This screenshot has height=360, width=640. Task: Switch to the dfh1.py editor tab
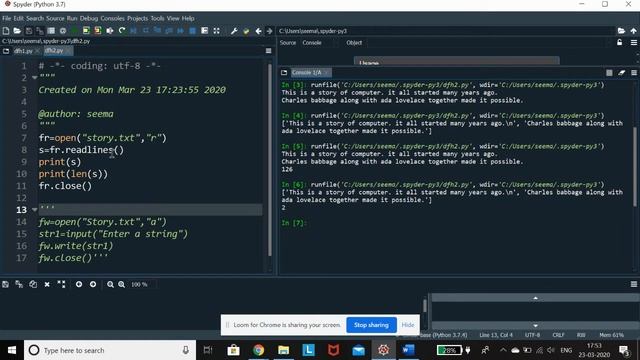pyautogui.click(x=23, y=51)
